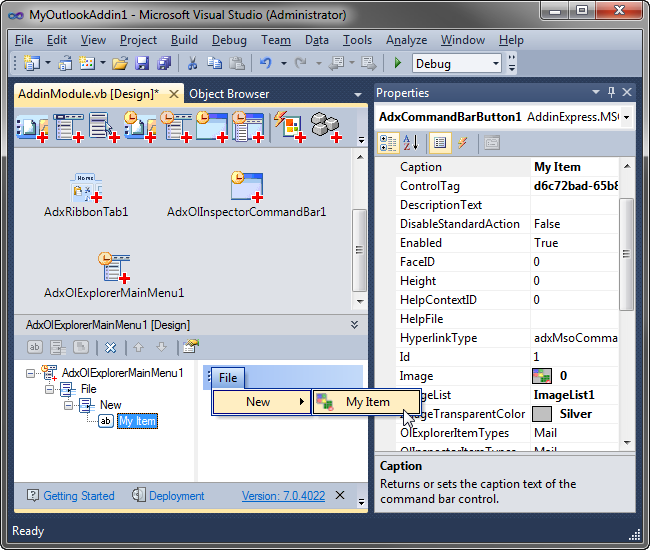Collapse the File tree node
The image size is (650, 550).
49,389
